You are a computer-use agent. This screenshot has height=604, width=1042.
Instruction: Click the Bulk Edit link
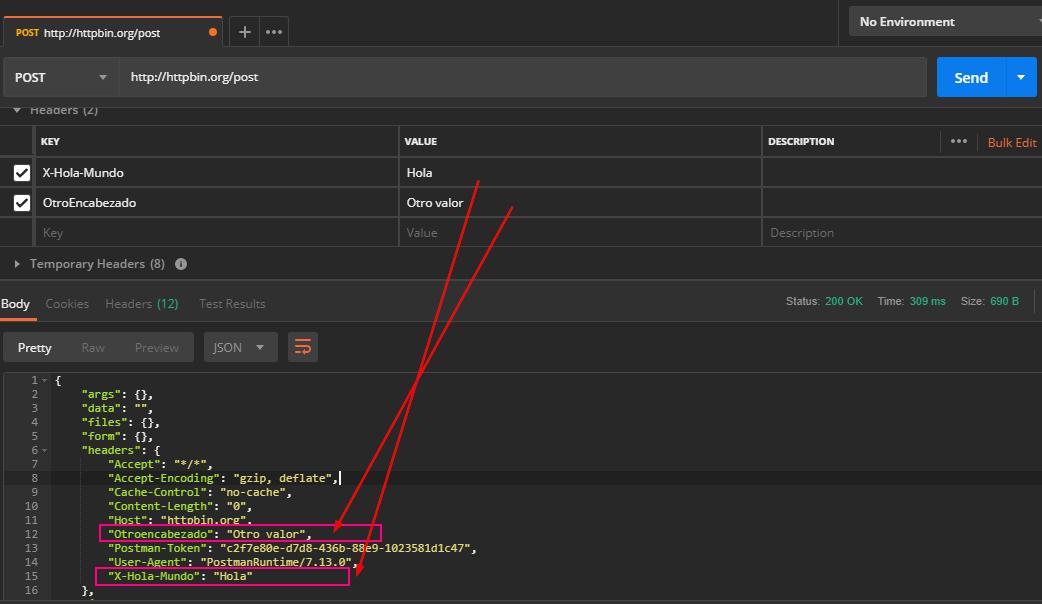pyautogui.click(x=1011, y=142)
